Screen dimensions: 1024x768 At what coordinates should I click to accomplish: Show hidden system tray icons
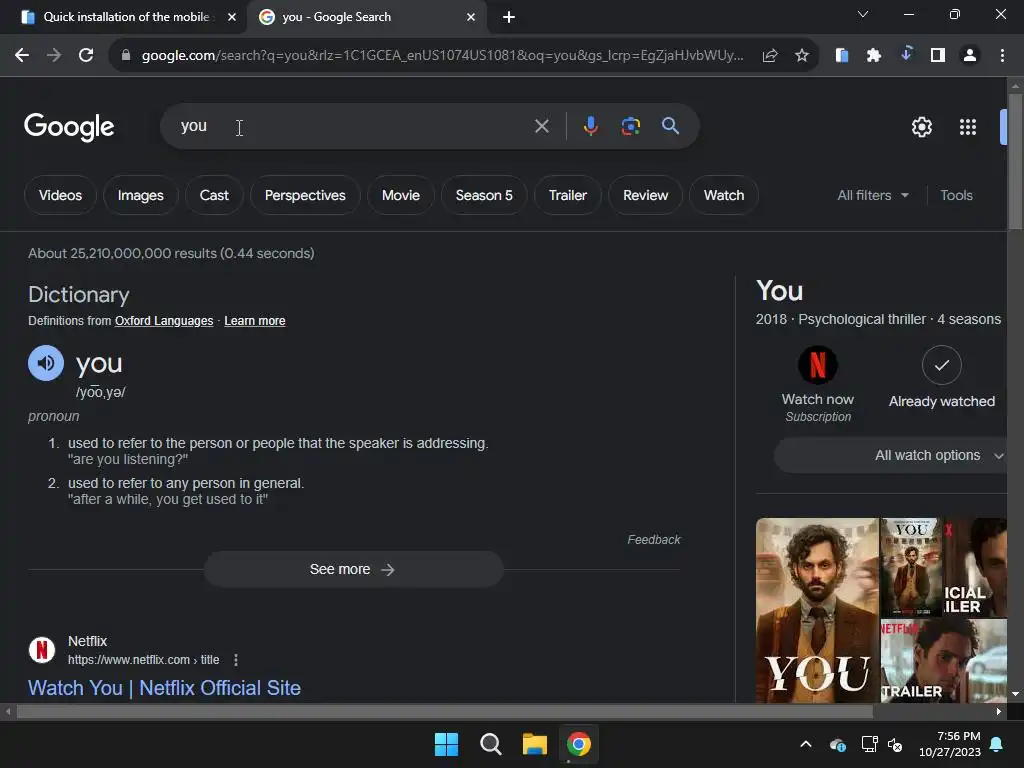(x=806, y=744)
